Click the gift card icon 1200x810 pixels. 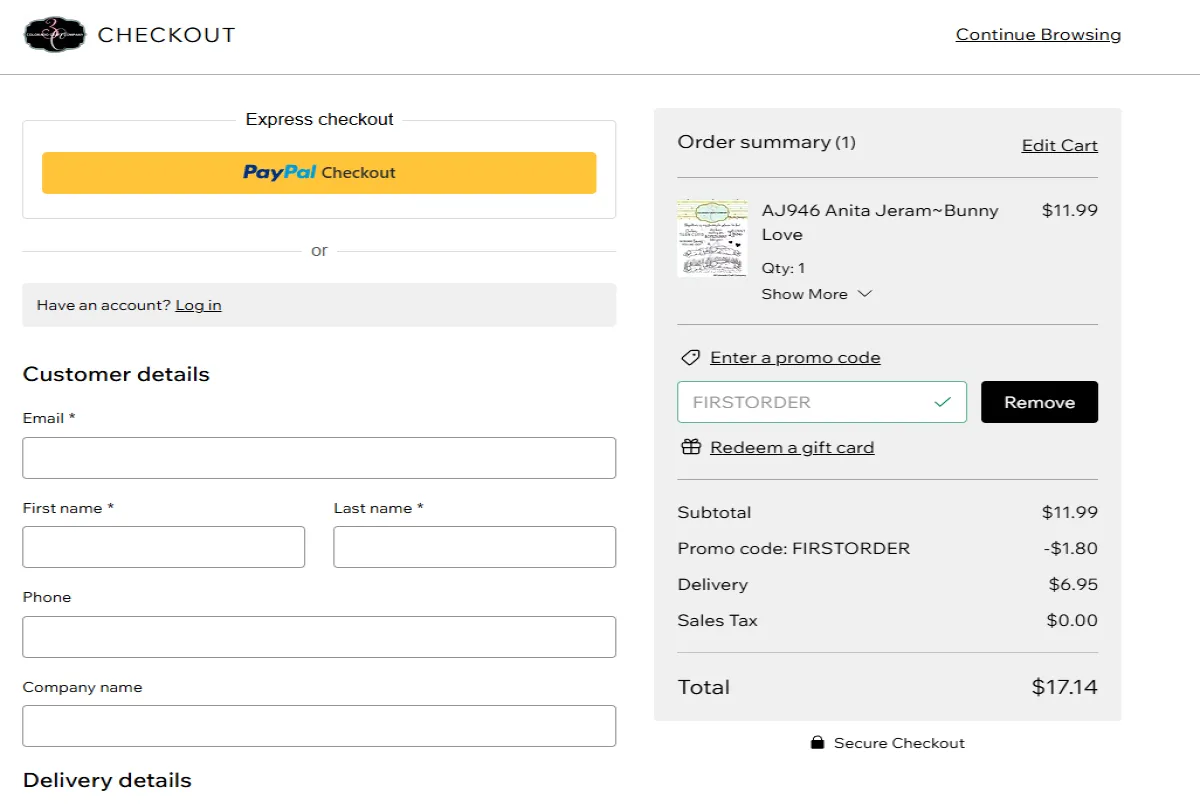(x=691, y=447)
